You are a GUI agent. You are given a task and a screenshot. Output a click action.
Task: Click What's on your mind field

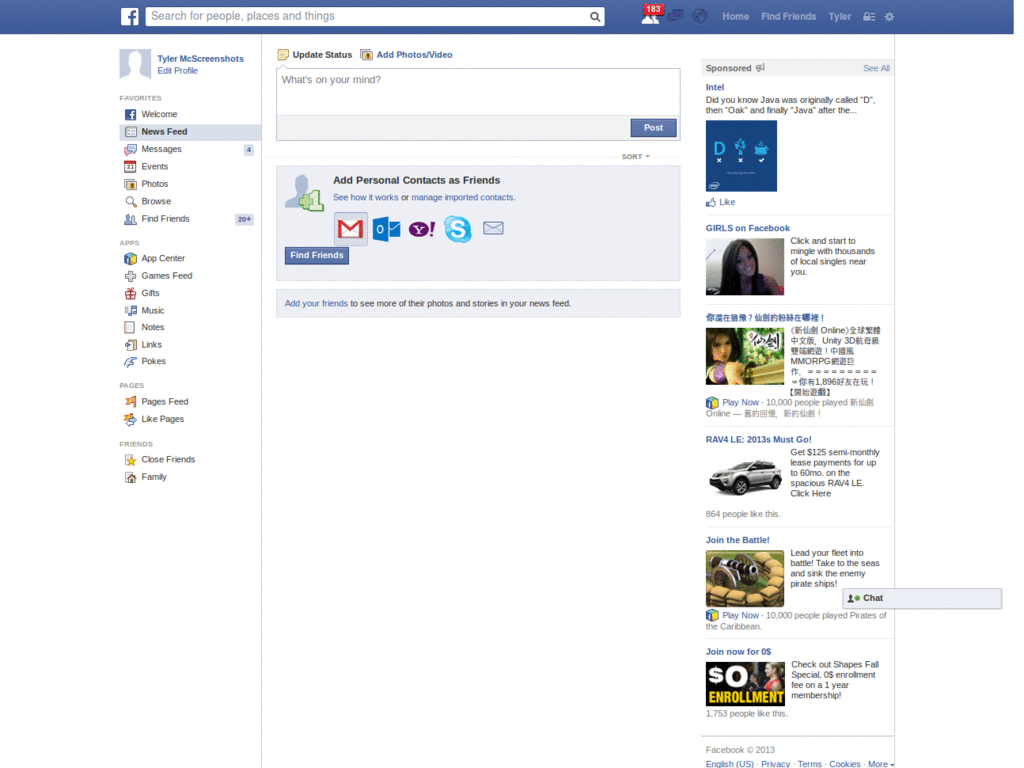coord(478,92)
